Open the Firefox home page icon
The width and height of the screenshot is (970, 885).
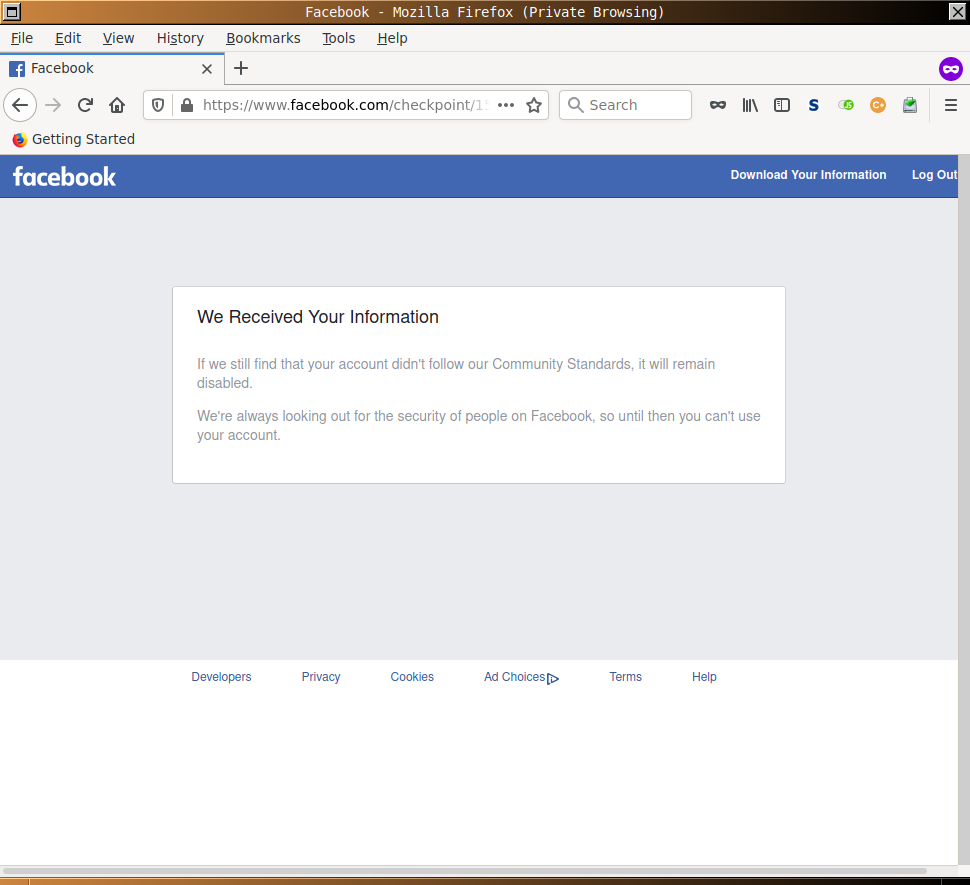[x=117, y=105]
